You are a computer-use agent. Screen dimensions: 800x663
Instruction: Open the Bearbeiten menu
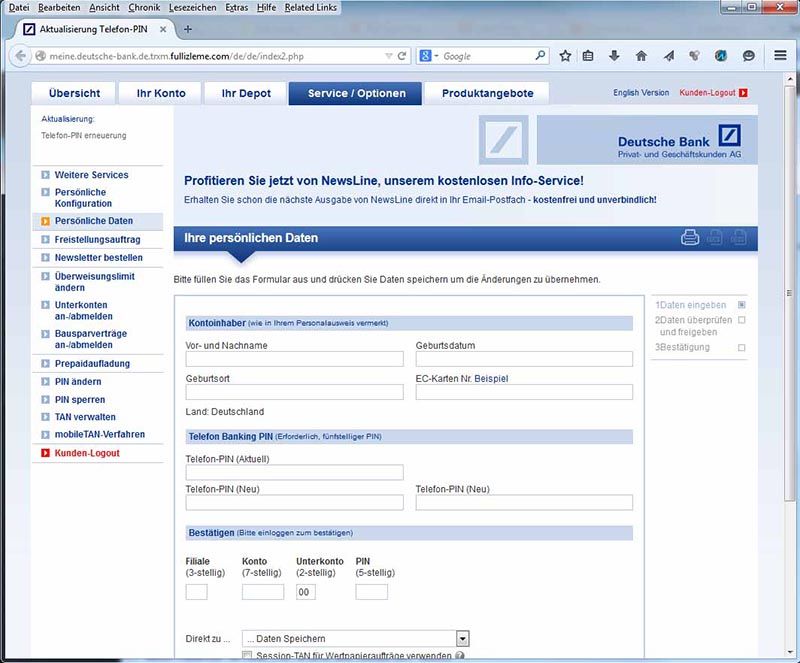click(59, 8)
